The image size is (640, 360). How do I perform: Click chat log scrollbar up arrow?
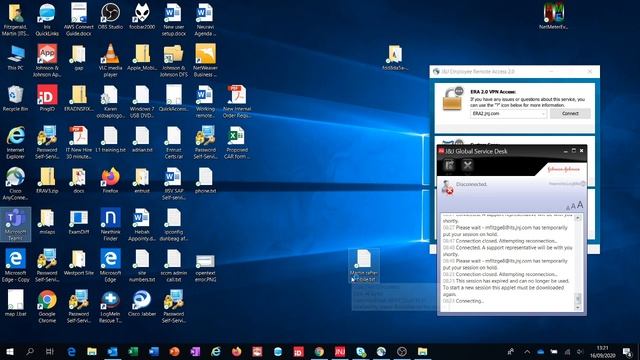tap(578, 218)
